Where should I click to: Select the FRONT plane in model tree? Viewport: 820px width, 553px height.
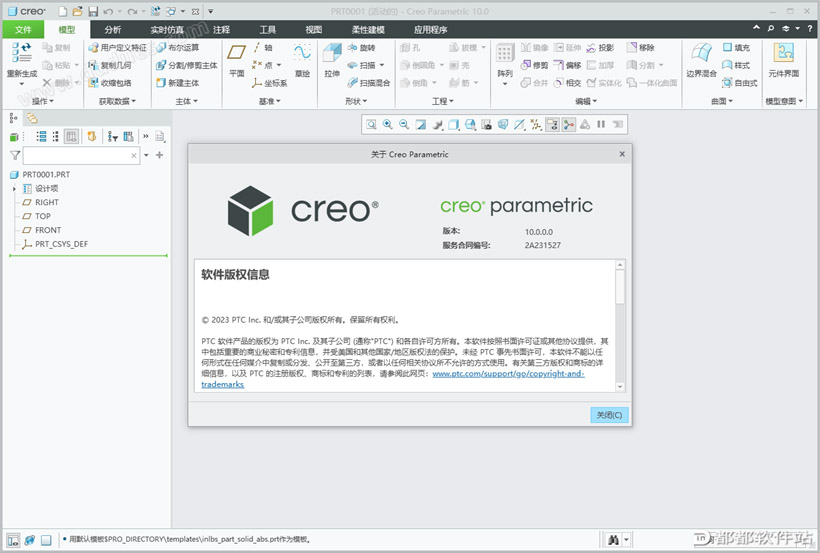pos(42,230)
